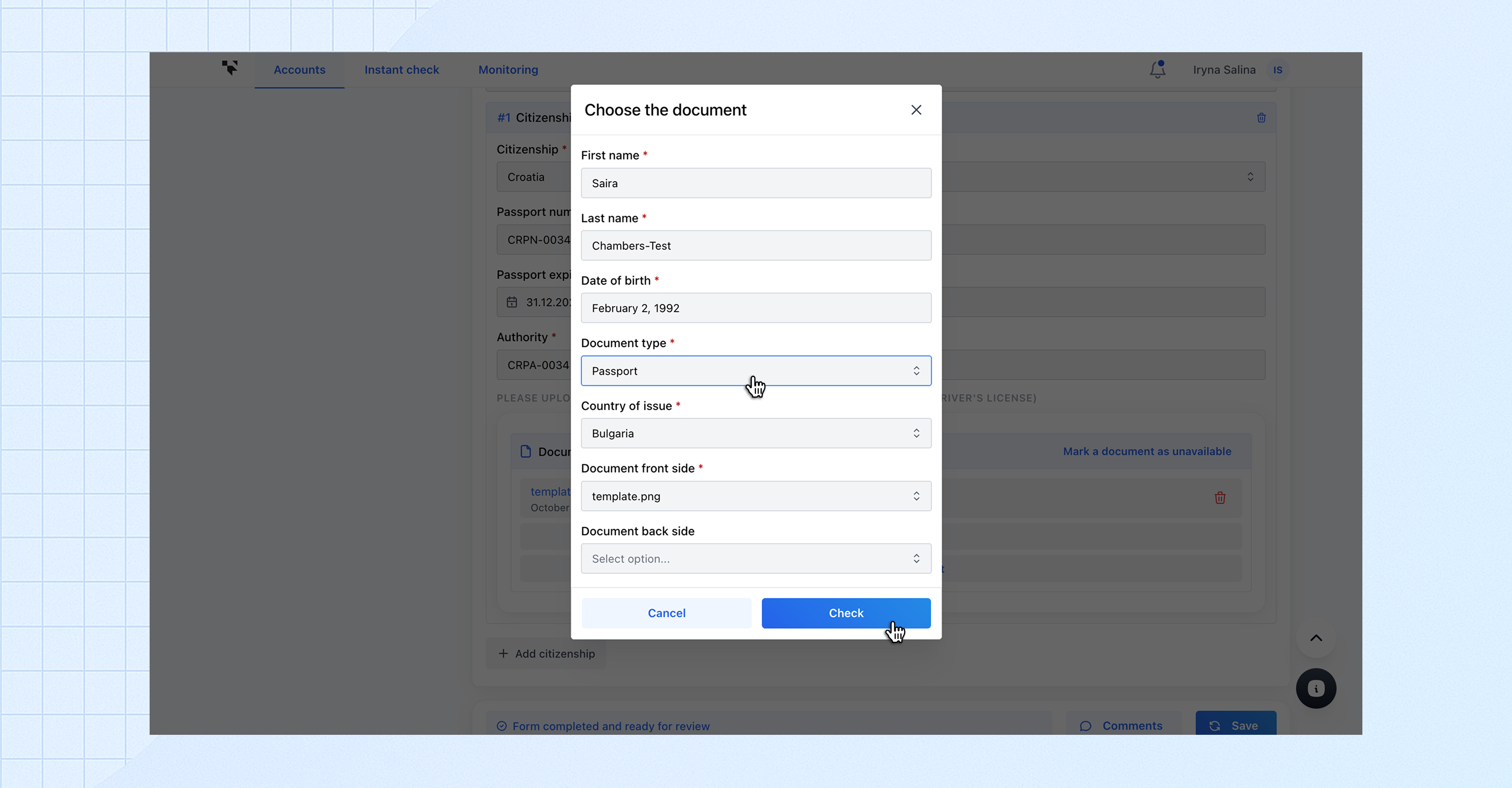This screenshot has width=1512, height=788.
Task: Click the notification bell icon
Action: [1157, 70]
